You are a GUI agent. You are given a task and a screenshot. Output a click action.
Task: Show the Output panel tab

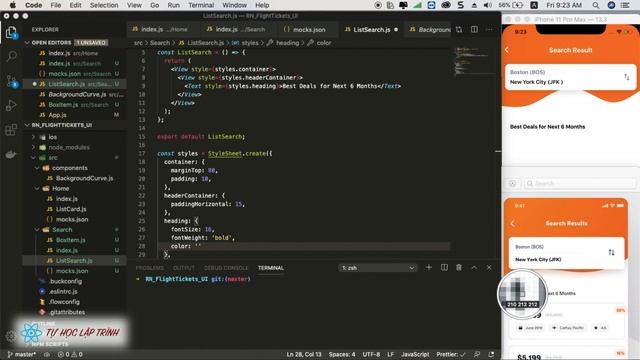pyautogui.click(x=184, y=268)
